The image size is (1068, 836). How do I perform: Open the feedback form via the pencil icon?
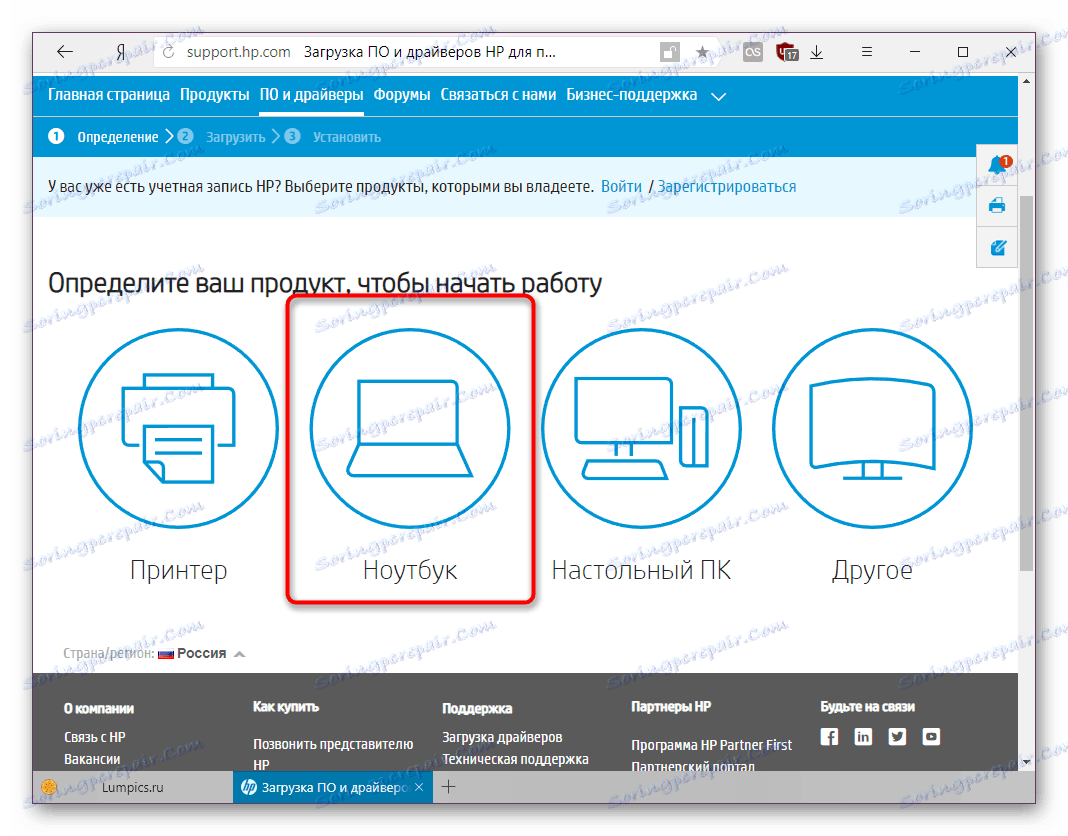pyautogui.click(x=996, y=247)
